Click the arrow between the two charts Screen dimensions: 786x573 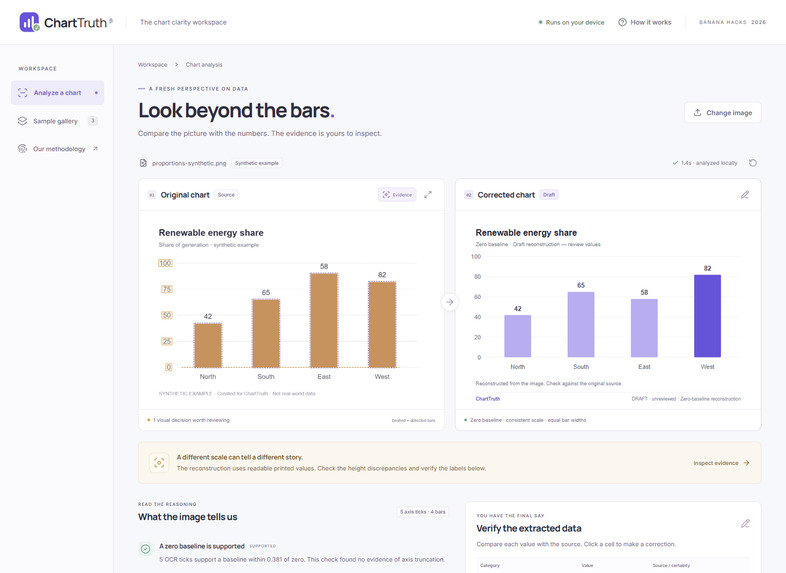pos(450,302)
